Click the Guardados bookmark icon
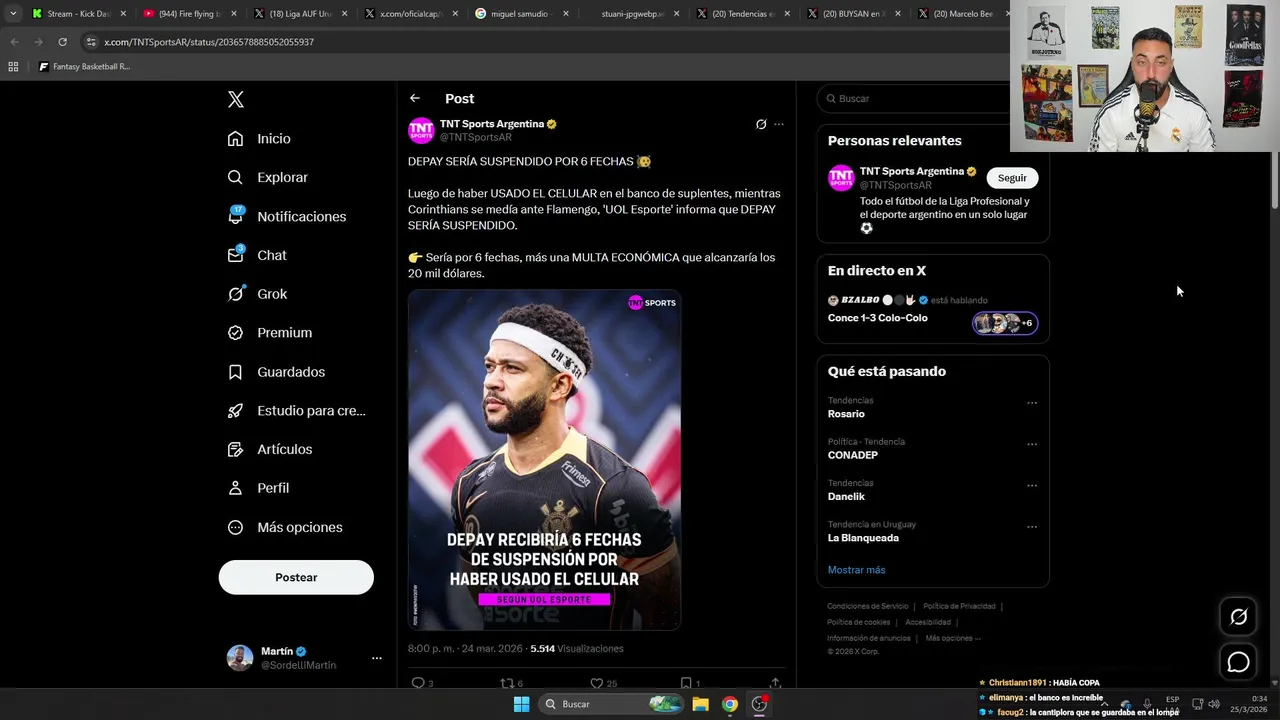The height and width of the screenshot is (720, 1280). 235,372
